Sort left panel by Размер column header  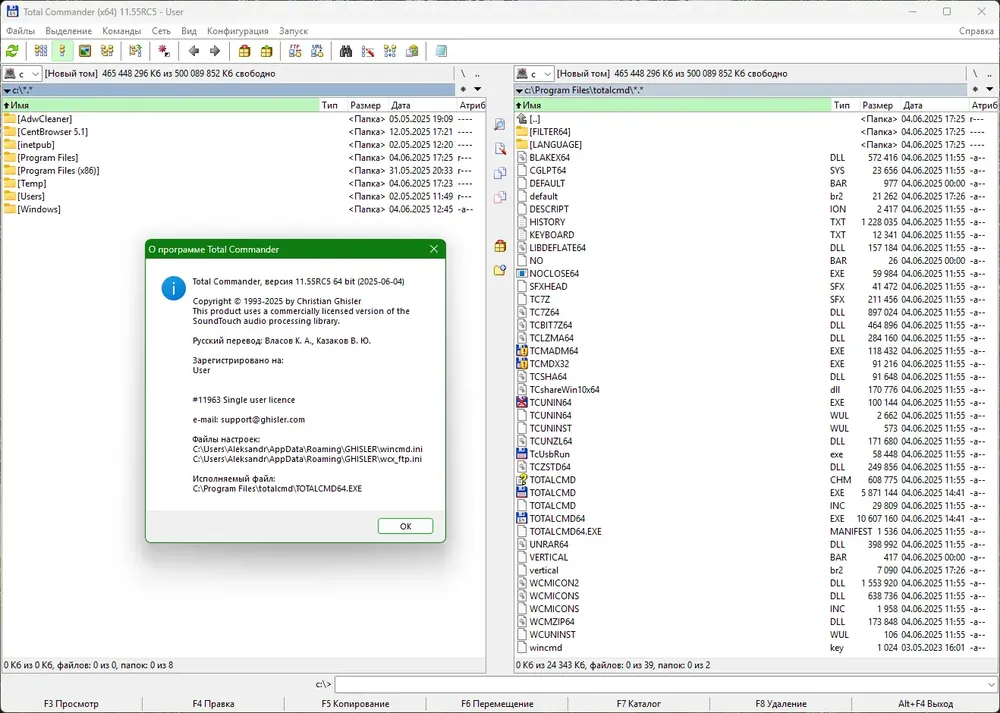point(365,105)
